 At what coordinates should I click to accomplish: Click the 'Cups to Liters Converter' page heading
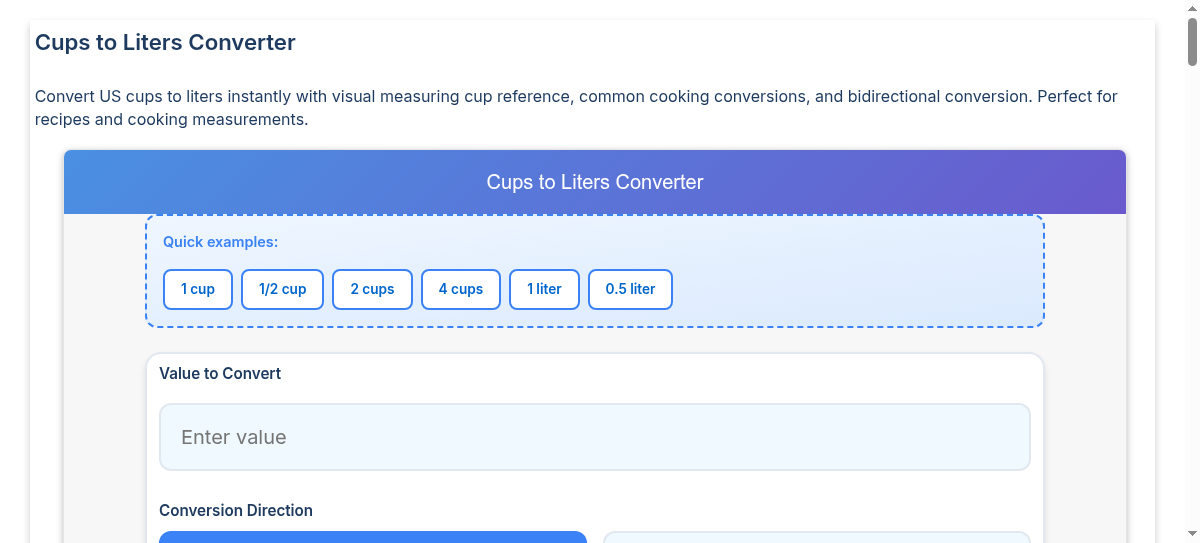click(165, 42)
